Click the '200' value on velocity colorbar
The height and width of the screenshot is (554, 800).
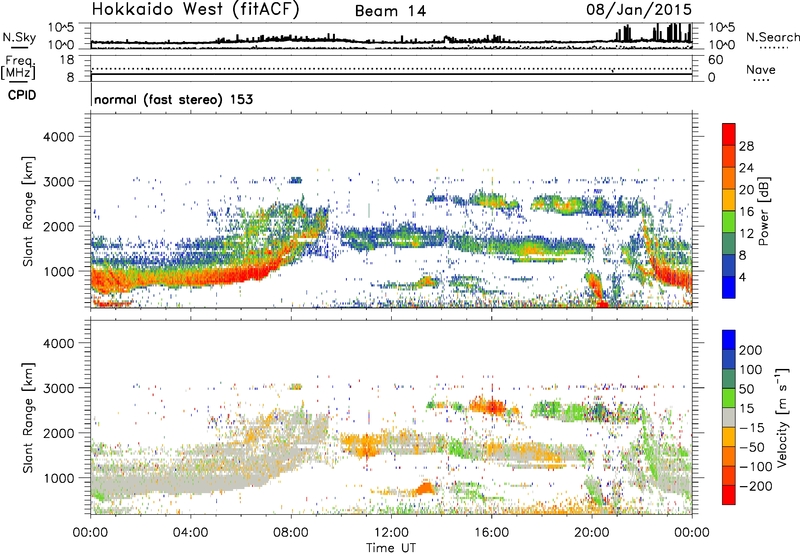pyautogui.click(x=751, y=350)
